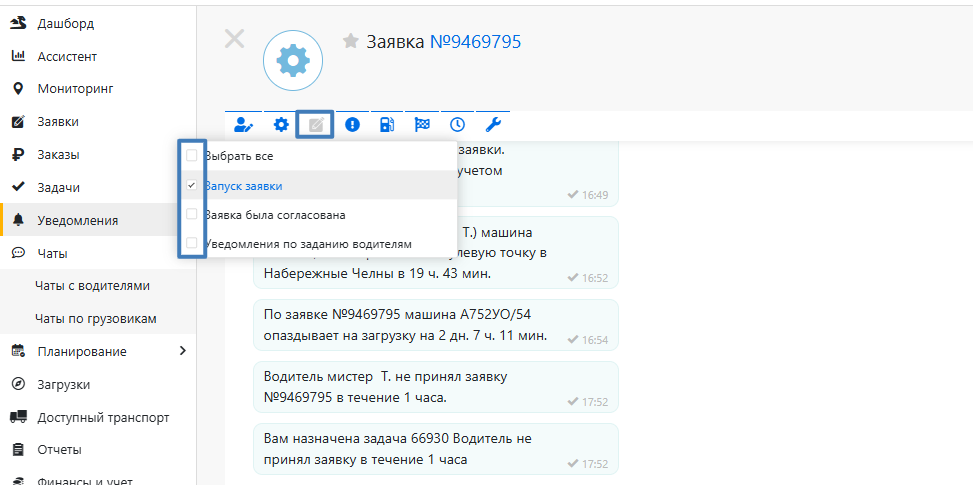
Task: Mark request as favorite with star
Action: coord(351,42)
